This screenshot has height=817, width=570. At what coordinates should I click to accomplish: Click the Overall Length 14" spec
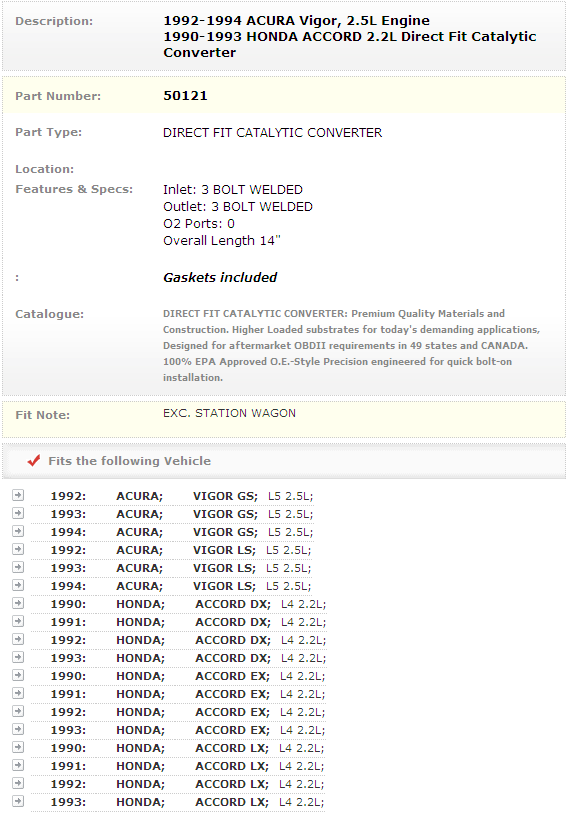(222, 241)
